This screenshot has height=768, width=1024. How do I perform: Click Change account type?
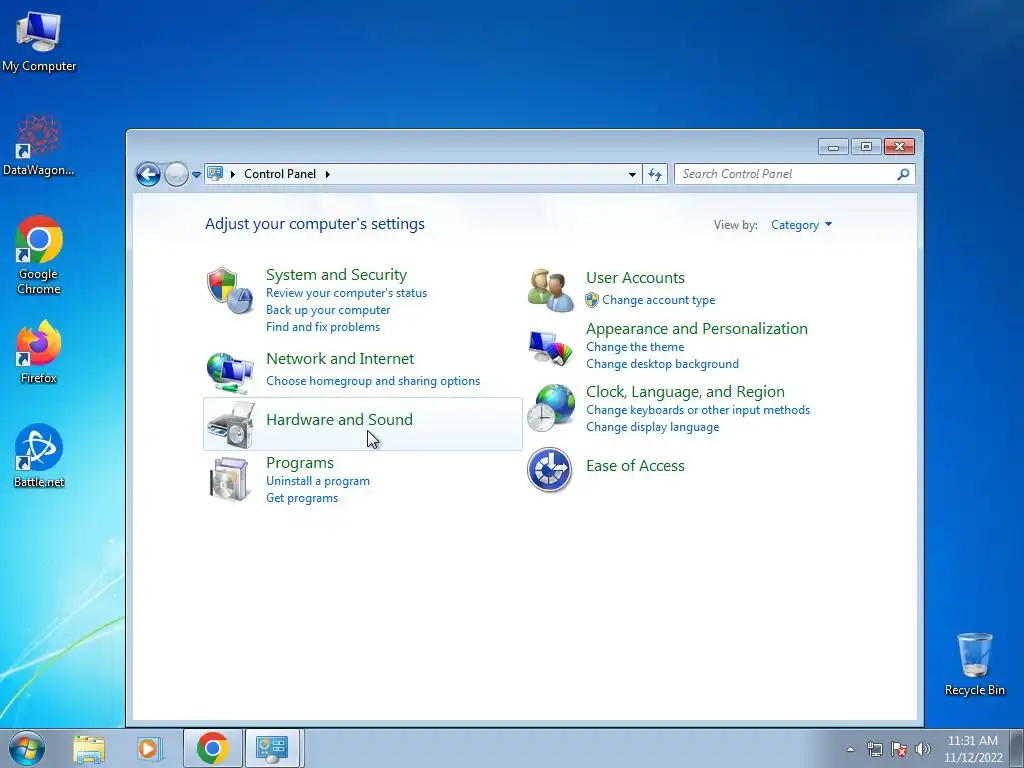658,300
